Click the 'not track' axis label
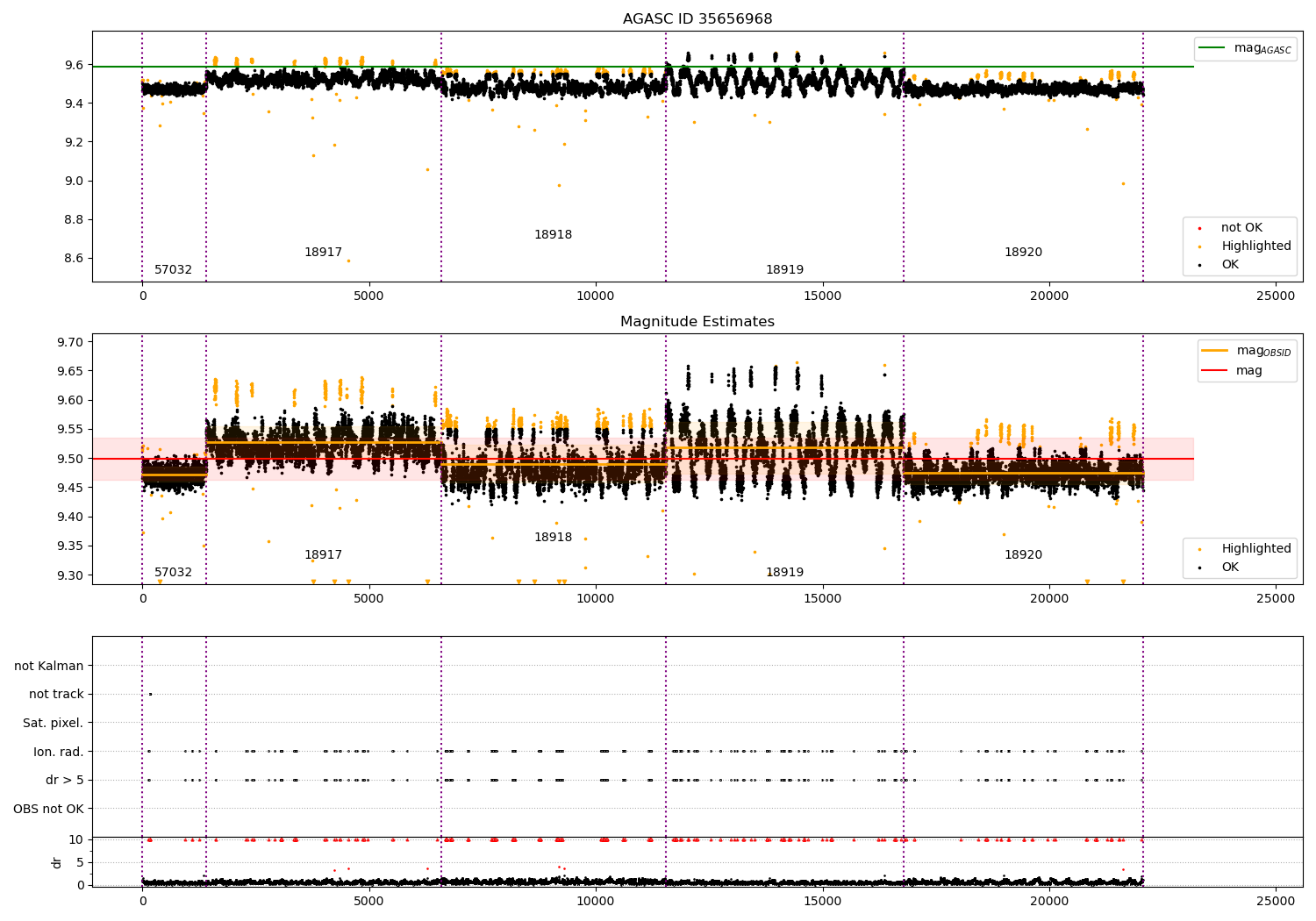The width and height of the screenshot is (1316, 921). point(56,695)
